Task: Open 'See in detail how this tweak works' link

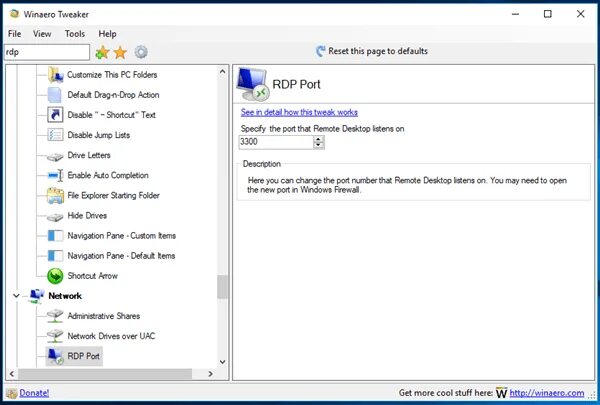Action: click(299, 112)
